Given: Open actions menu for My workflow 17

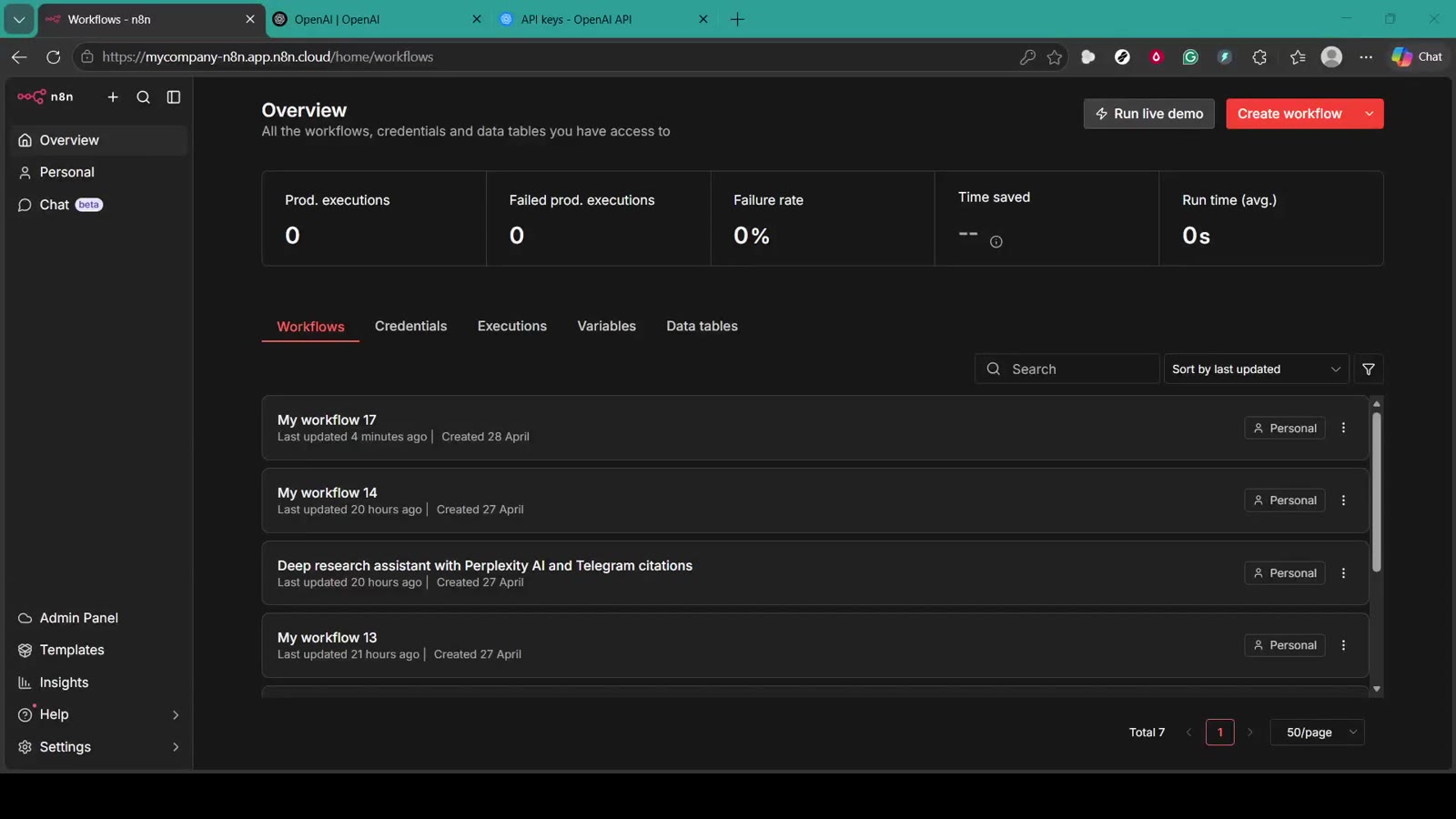Looking at the screenshot, I should 1343,428.
